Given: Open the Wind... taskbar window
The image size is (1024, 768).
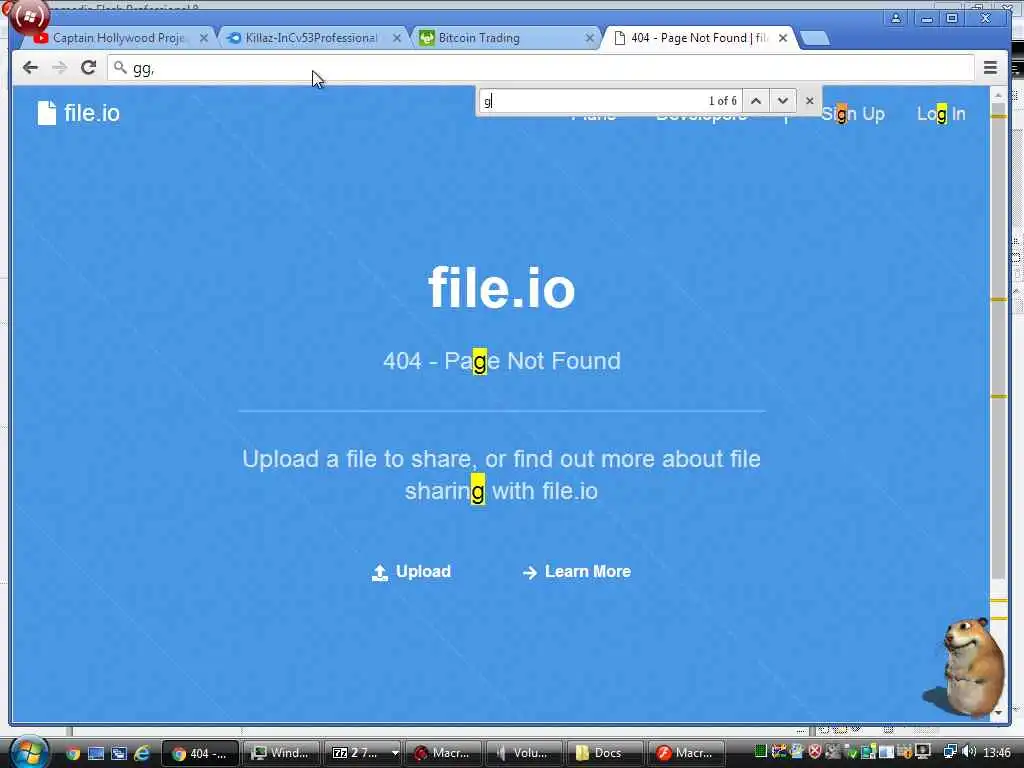Looking at the screenshot, I should point(280,753).
